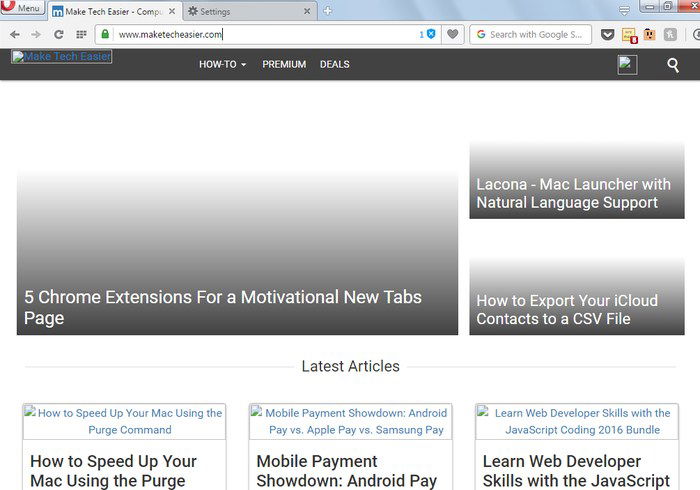
Task: Expand the HOW-TO dropdown menu
Action: pyautogui.click(x=222, y=64)
